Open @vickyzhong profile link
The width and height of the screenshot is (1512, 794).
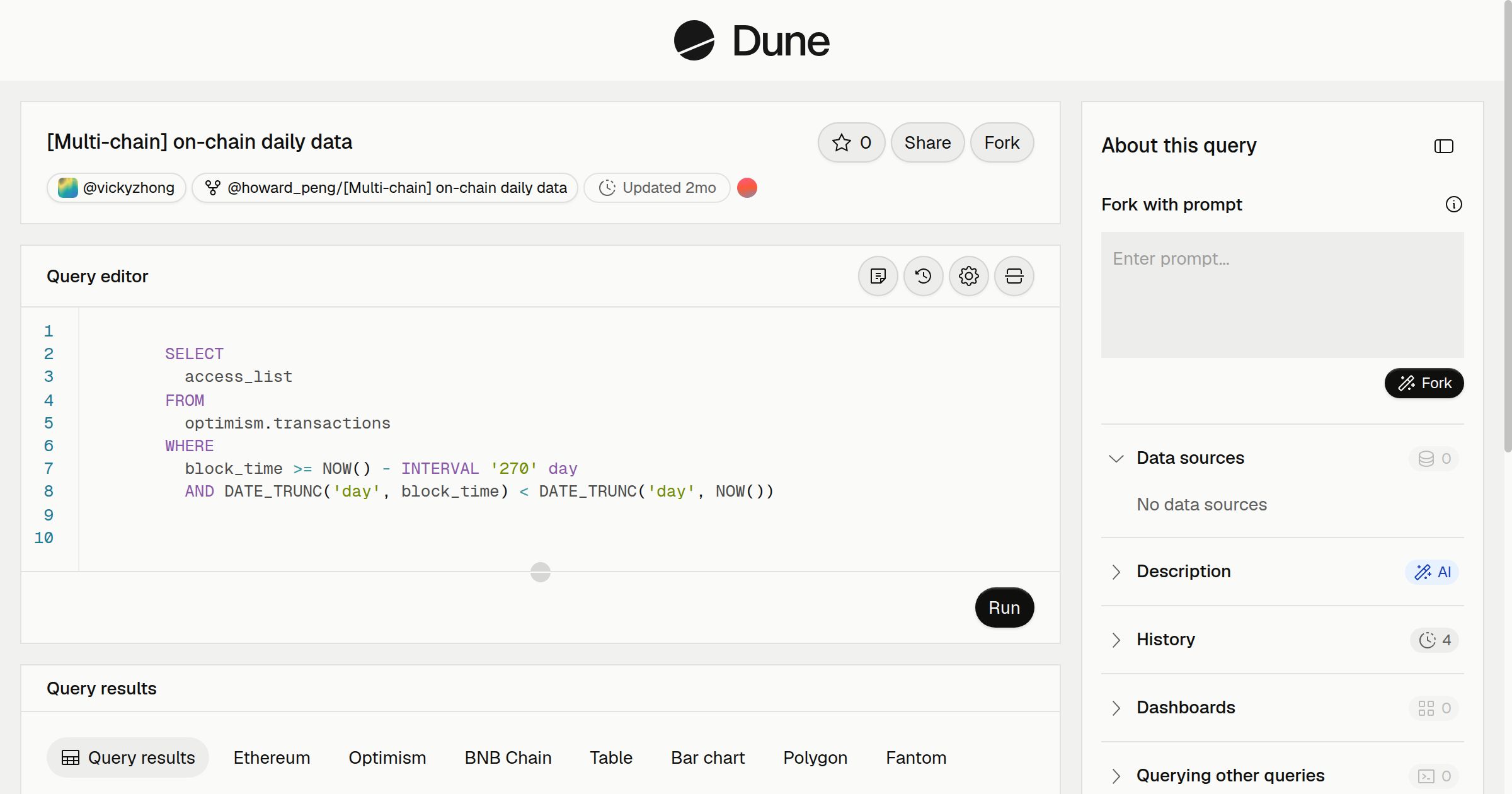coord(117,188)
